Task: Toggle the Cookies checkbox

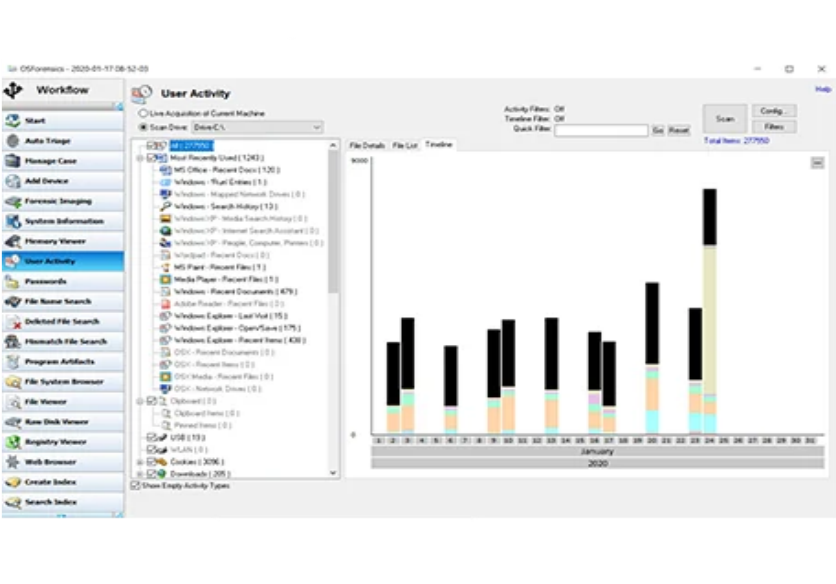Action: click(151, 462)
